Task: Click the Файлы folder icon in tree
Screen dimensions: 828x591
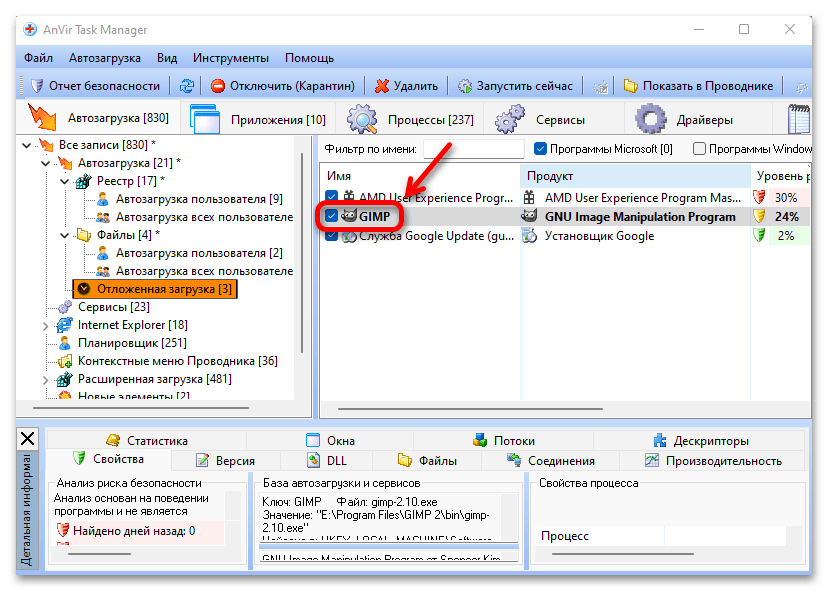Action: 83,235
